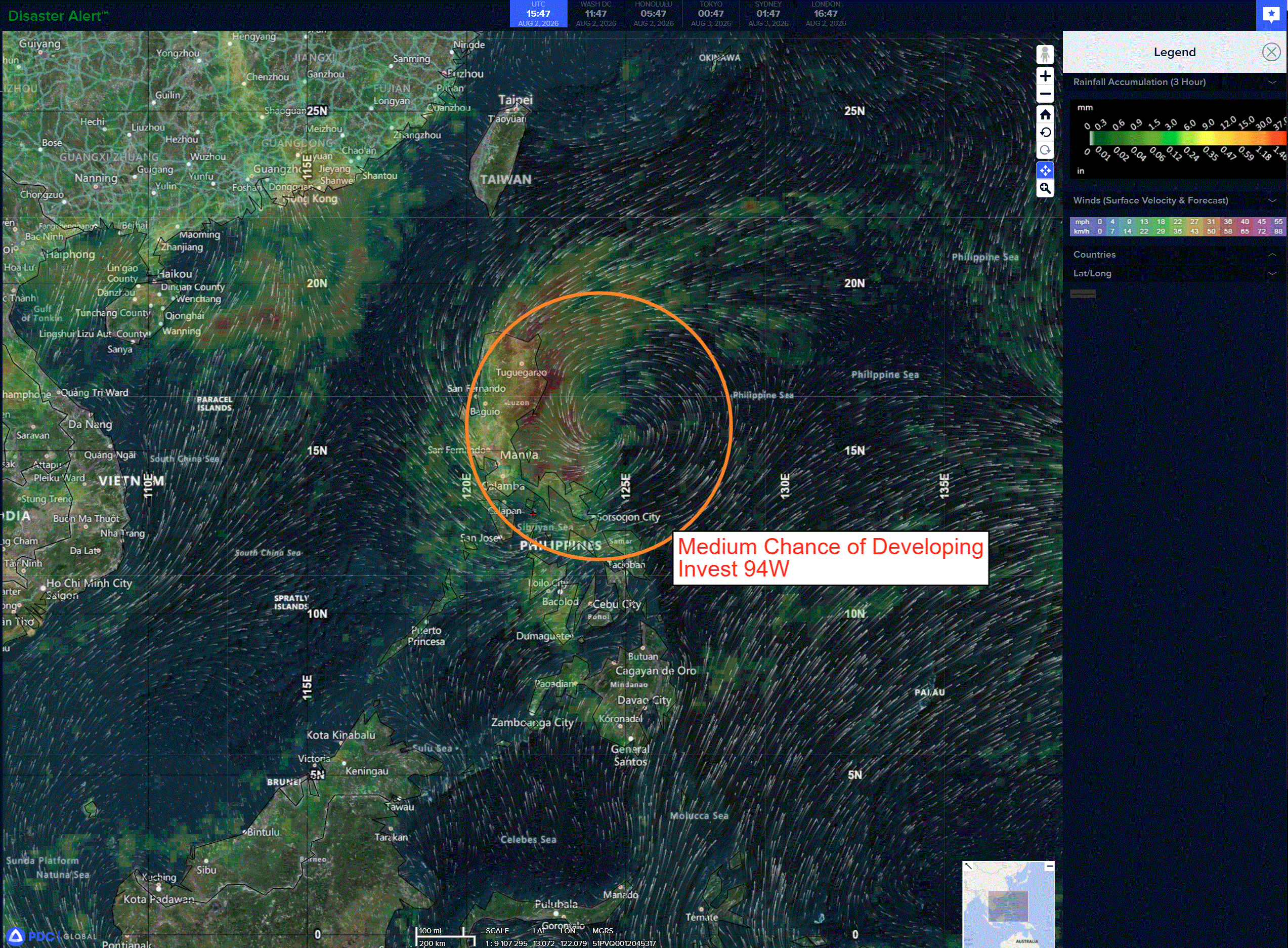Click the Sorsogon City map label
This screenshot has height=948, width=1288.
[x=628, y=517]
